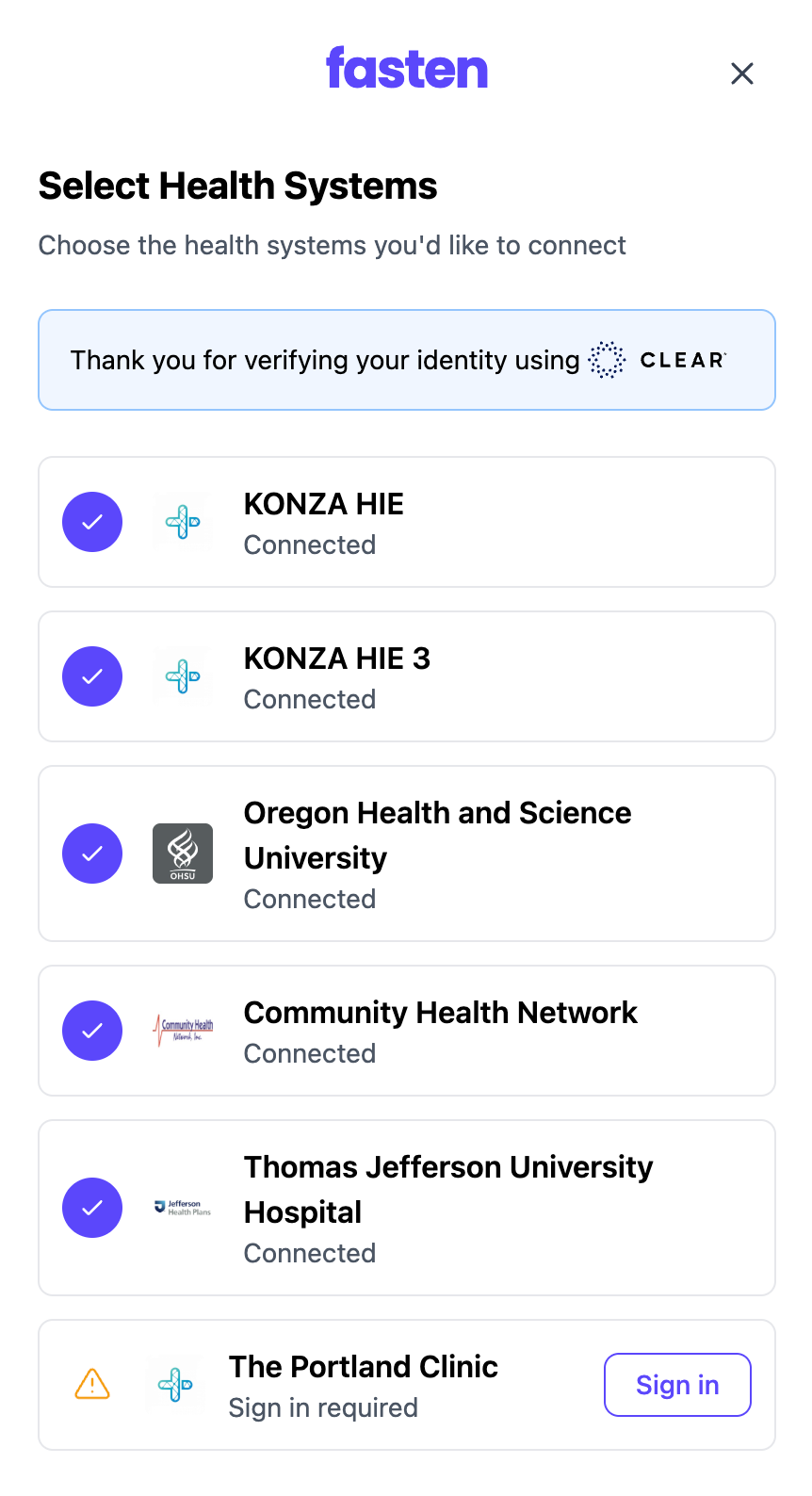
Task: Click the fasten logo at the top
Action: coord(407,69)
